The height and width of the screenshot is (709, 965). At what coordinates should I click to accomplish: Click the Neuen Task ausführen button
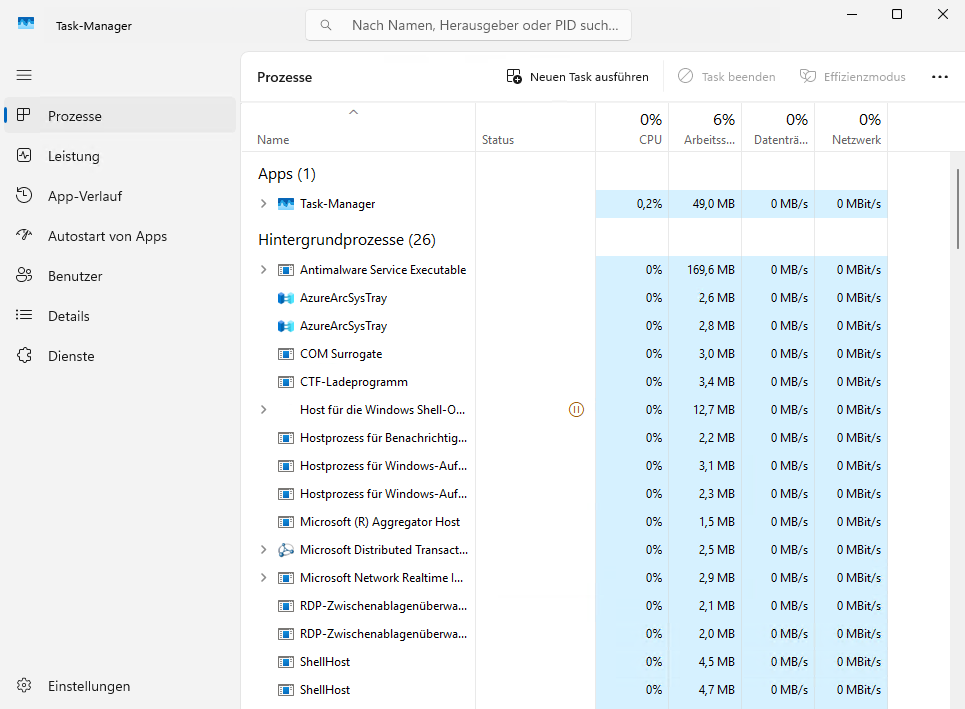click(x=577, y=76)
